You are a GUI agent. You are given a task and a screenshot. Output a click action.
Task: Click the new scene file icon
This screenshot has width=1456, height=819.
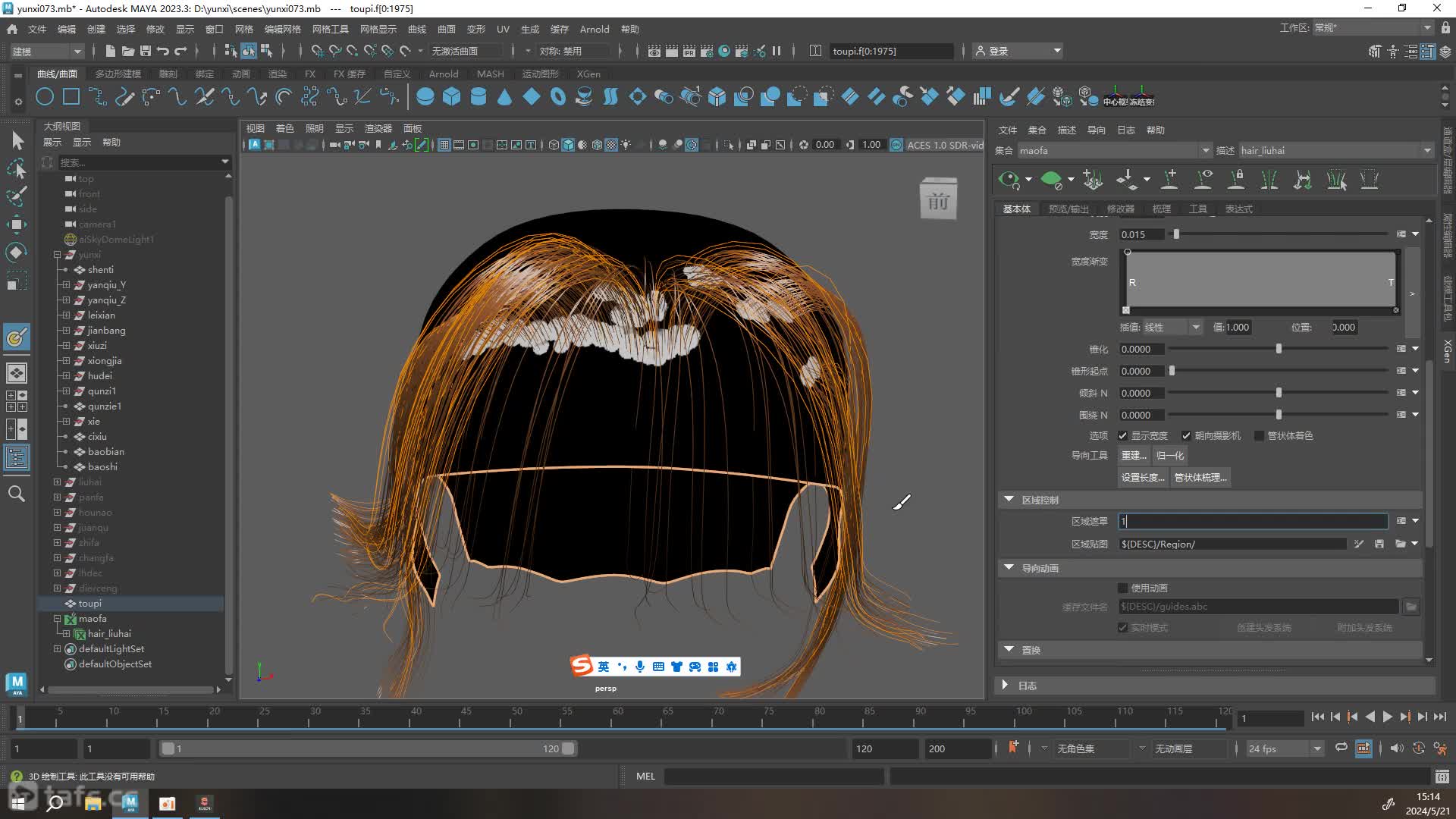111,51
